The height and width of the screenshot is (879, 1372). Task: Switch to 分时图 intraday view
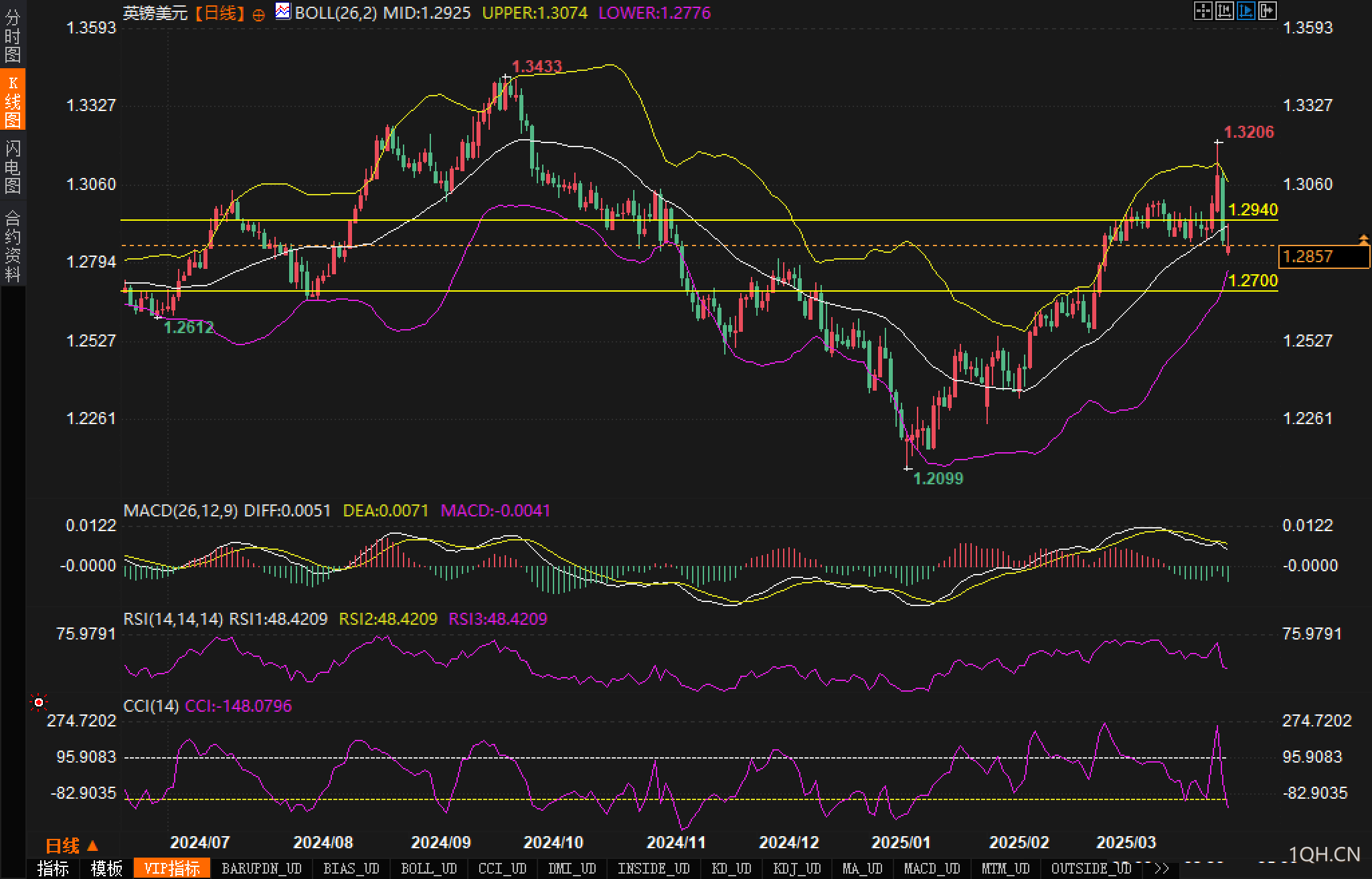pyautogui.click(x=13, y=36)
